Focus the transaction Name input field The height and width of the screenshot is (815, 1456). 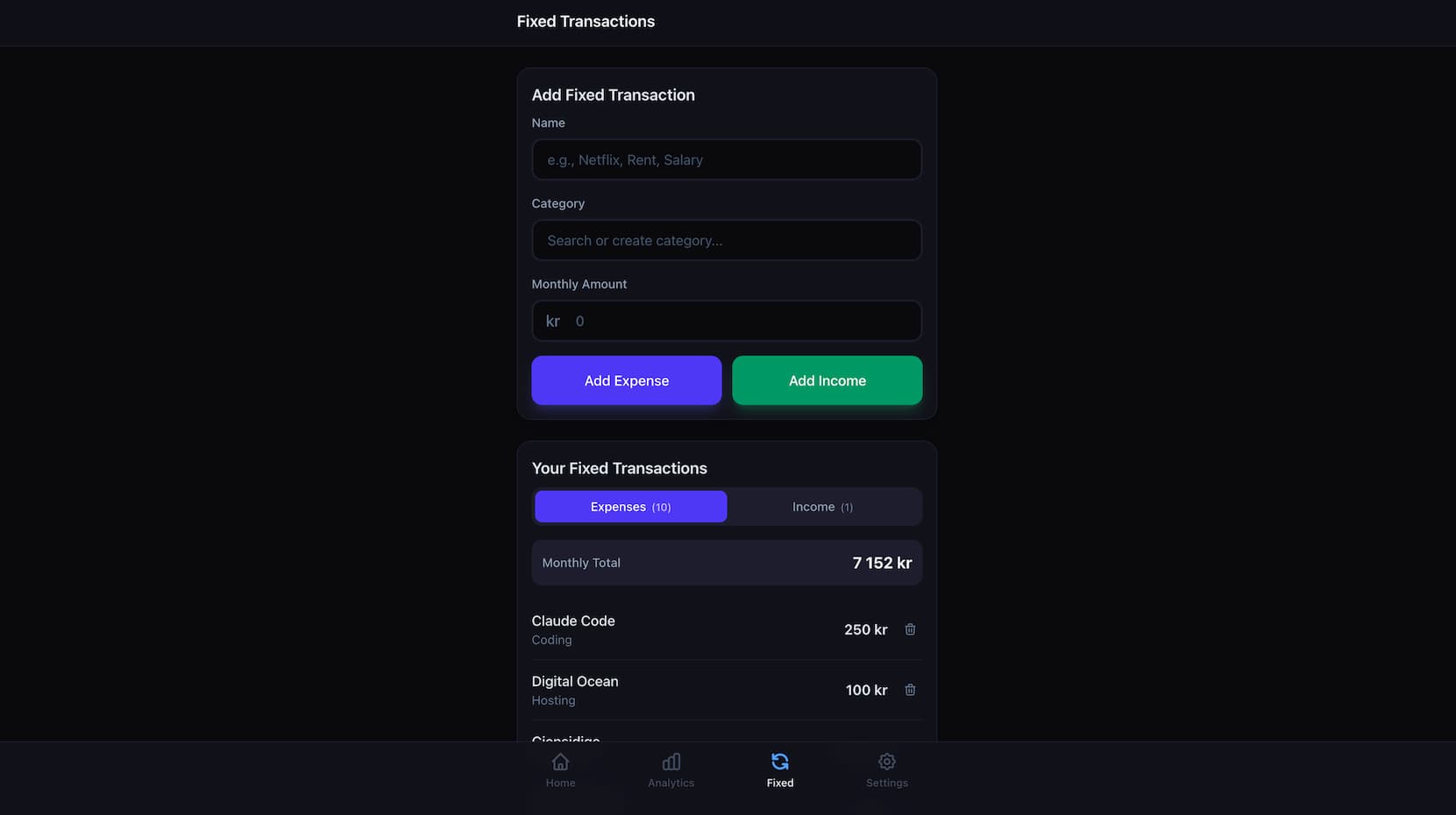pos(727,160)
